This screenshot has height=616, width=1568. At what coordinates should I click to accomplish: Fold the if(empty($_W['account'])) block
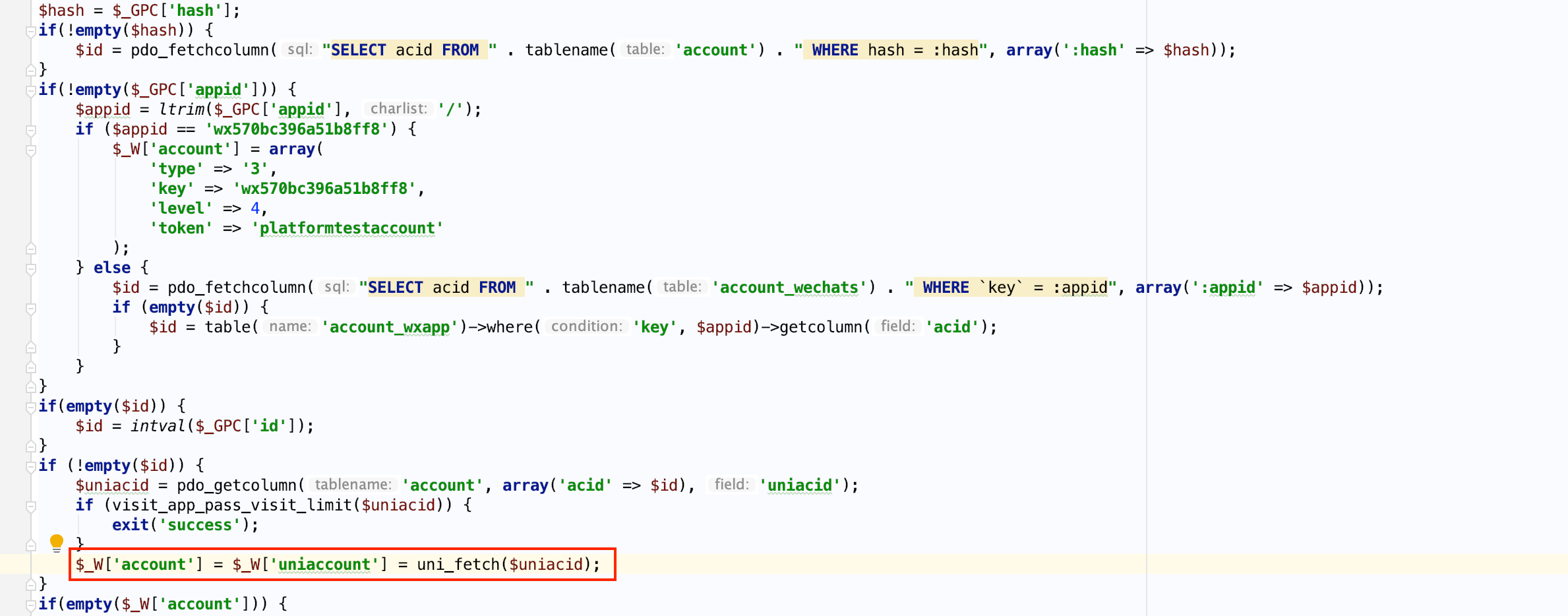[30, 605]
